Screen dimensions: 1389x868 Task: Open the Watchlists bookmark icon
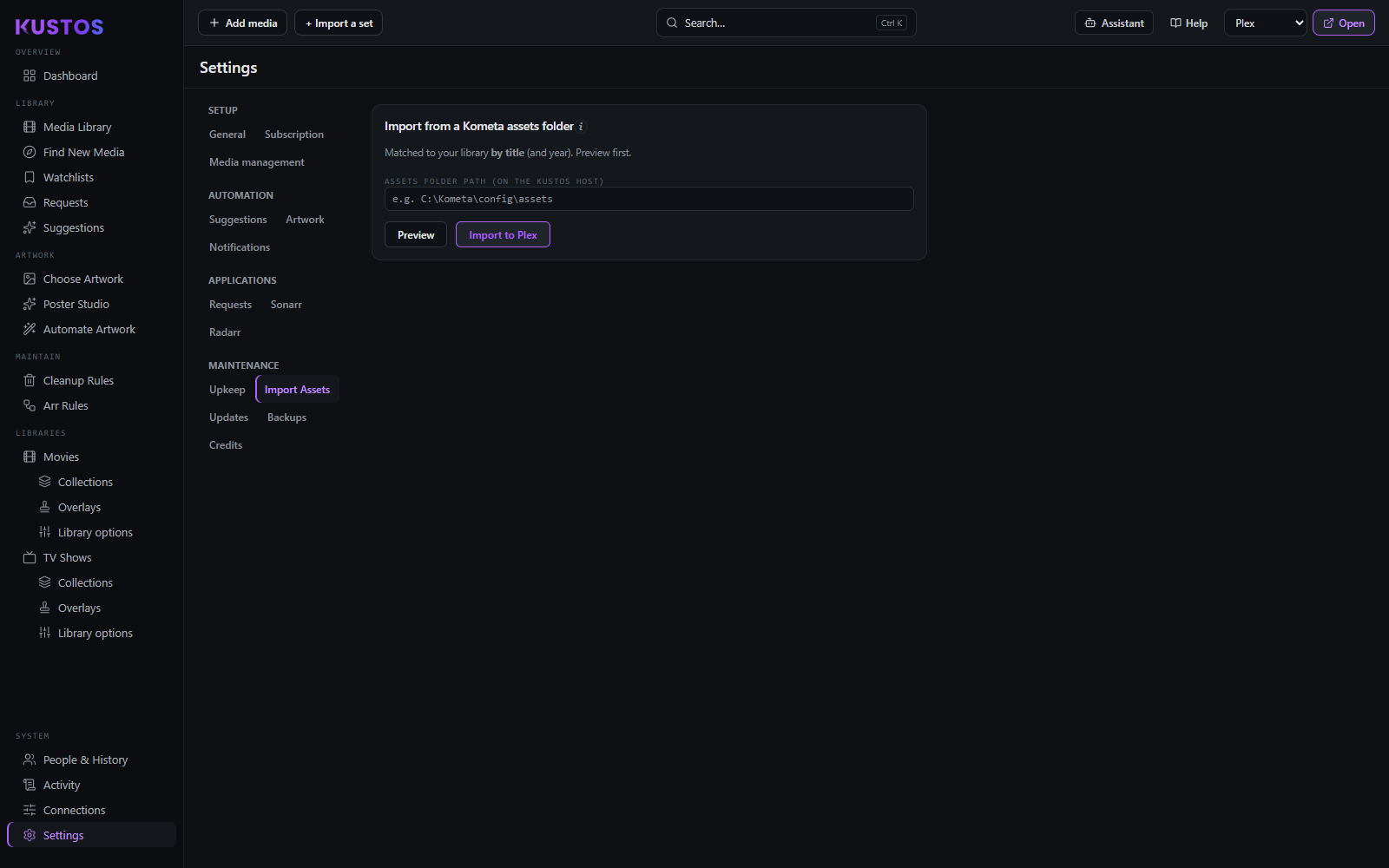[x=30, y=177]
